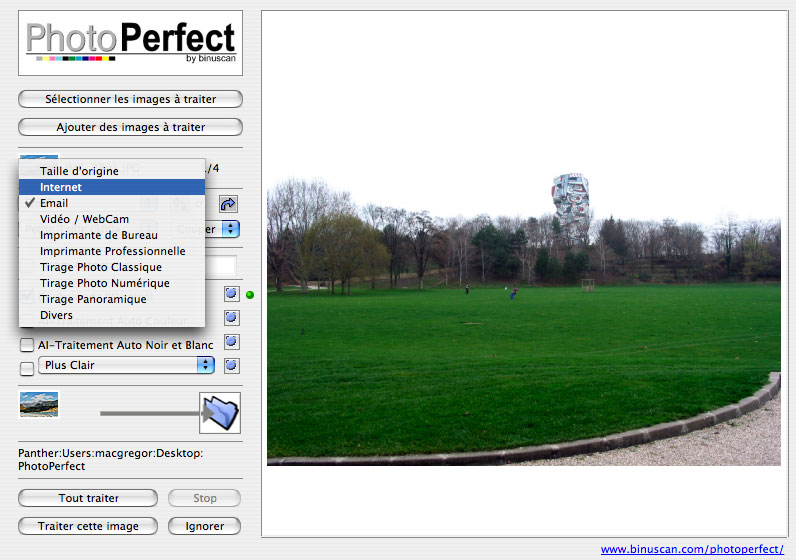Open the Plus Clair dropdown
The width and height of the screenshot is (796, 560).
pyautogui.click(x=126, y=365)
